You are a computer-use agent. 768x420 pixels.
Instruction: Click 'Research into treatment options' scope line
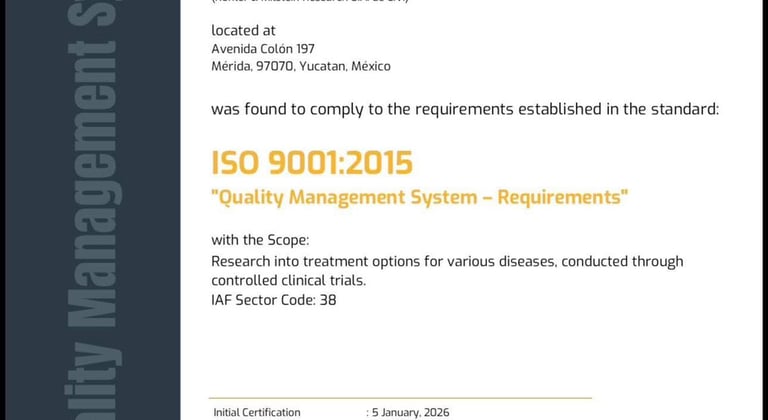[447, 262]
